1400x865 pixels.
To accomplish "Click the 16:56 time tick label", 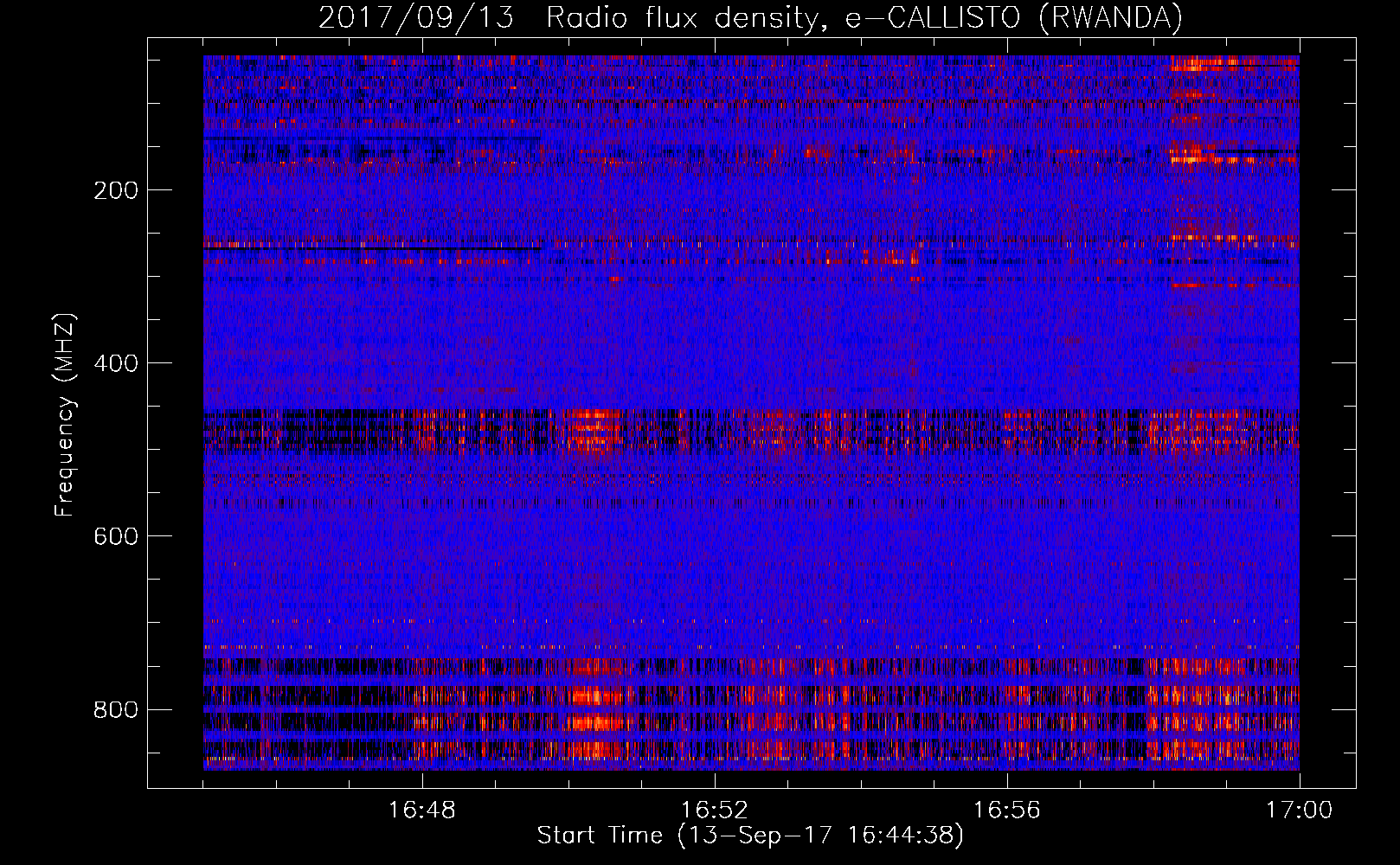I will (x=1007, y=810).
